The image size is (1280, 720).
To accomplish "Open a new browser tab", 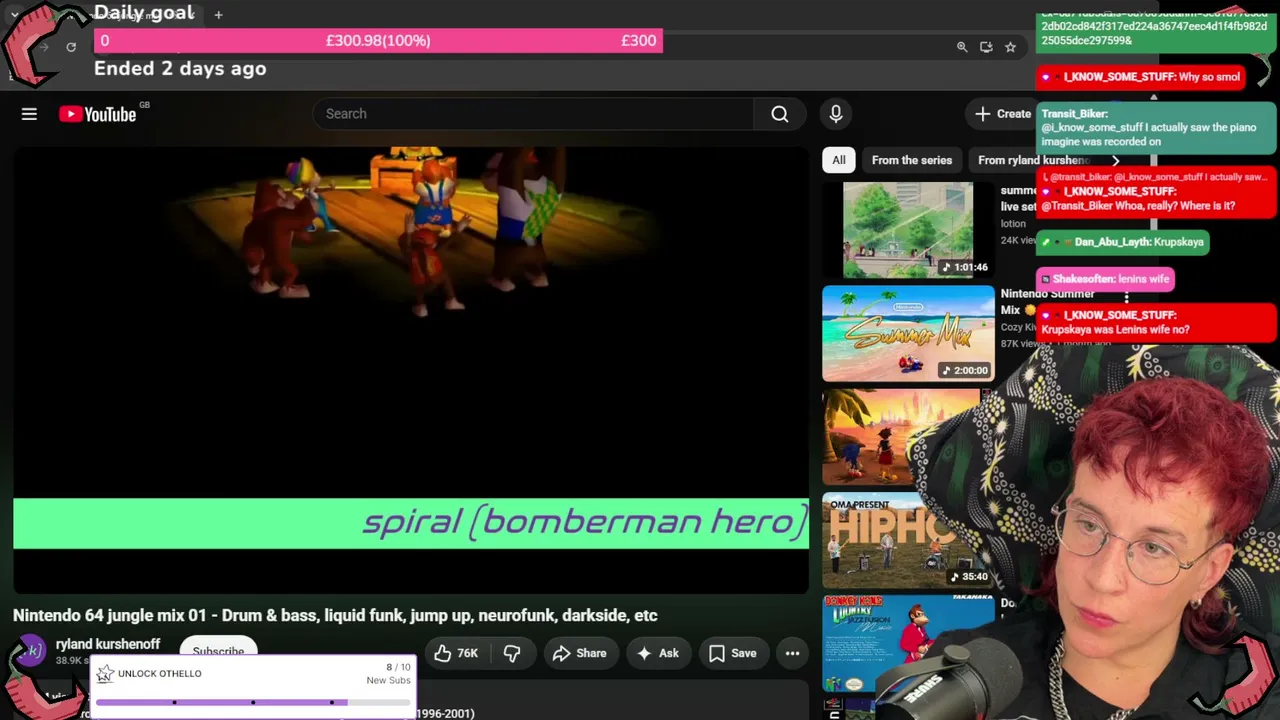I will [x=218, y=15].
